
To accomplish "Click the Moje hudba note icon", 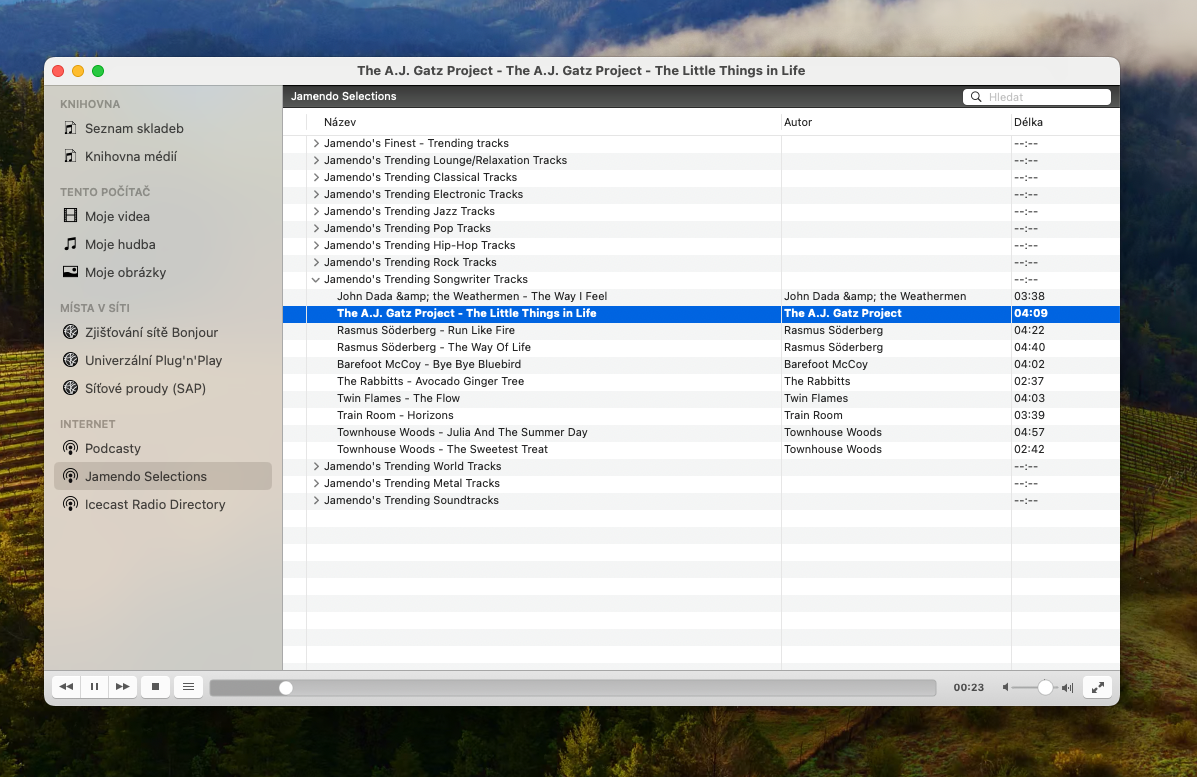I will coord(70,244).
